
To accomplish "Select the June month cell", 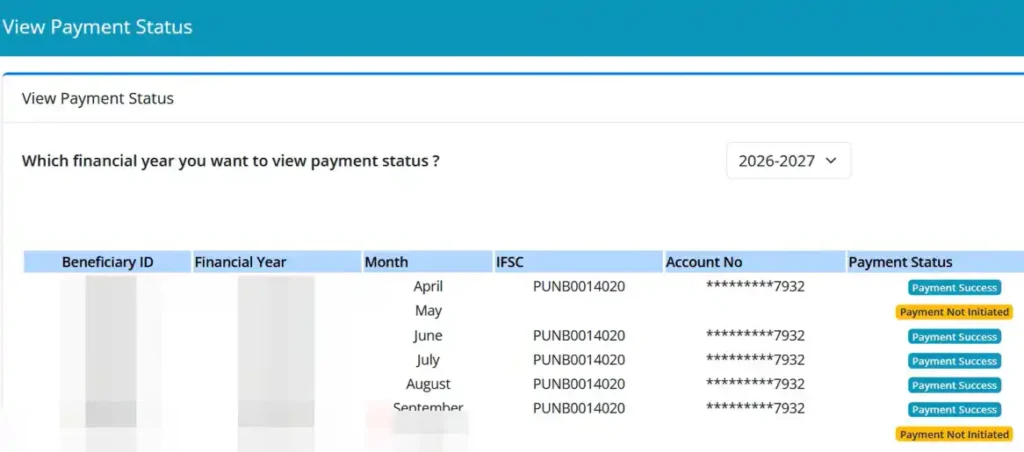I will pyautogui.click(x=428, y=336).
